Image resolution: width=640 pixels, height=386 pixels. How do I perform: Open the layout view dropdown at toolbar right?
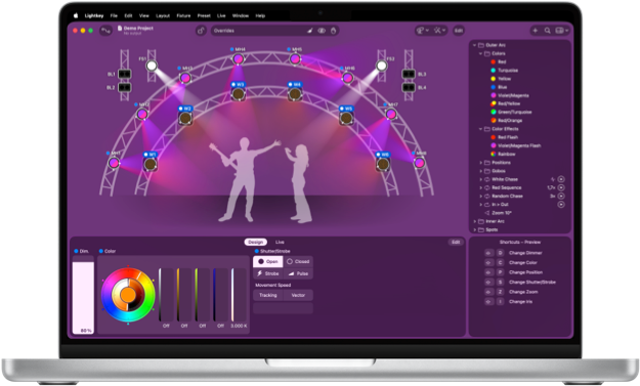[x=562, y=31]
